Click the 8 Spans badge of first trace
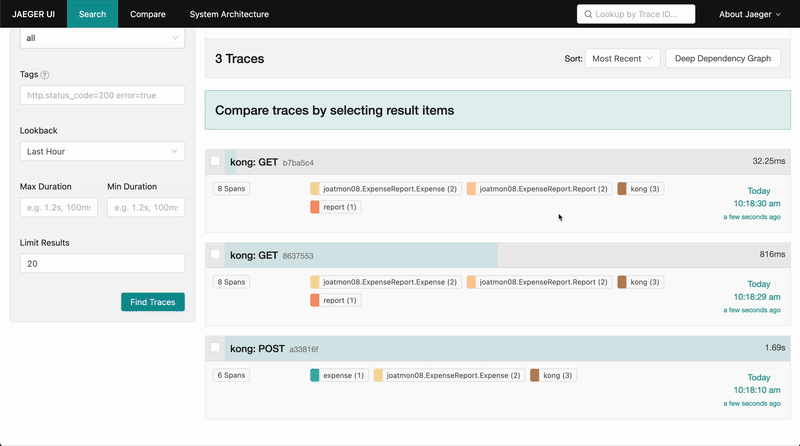Viewport: 800px width, 446px height. (x=230, y=188)
